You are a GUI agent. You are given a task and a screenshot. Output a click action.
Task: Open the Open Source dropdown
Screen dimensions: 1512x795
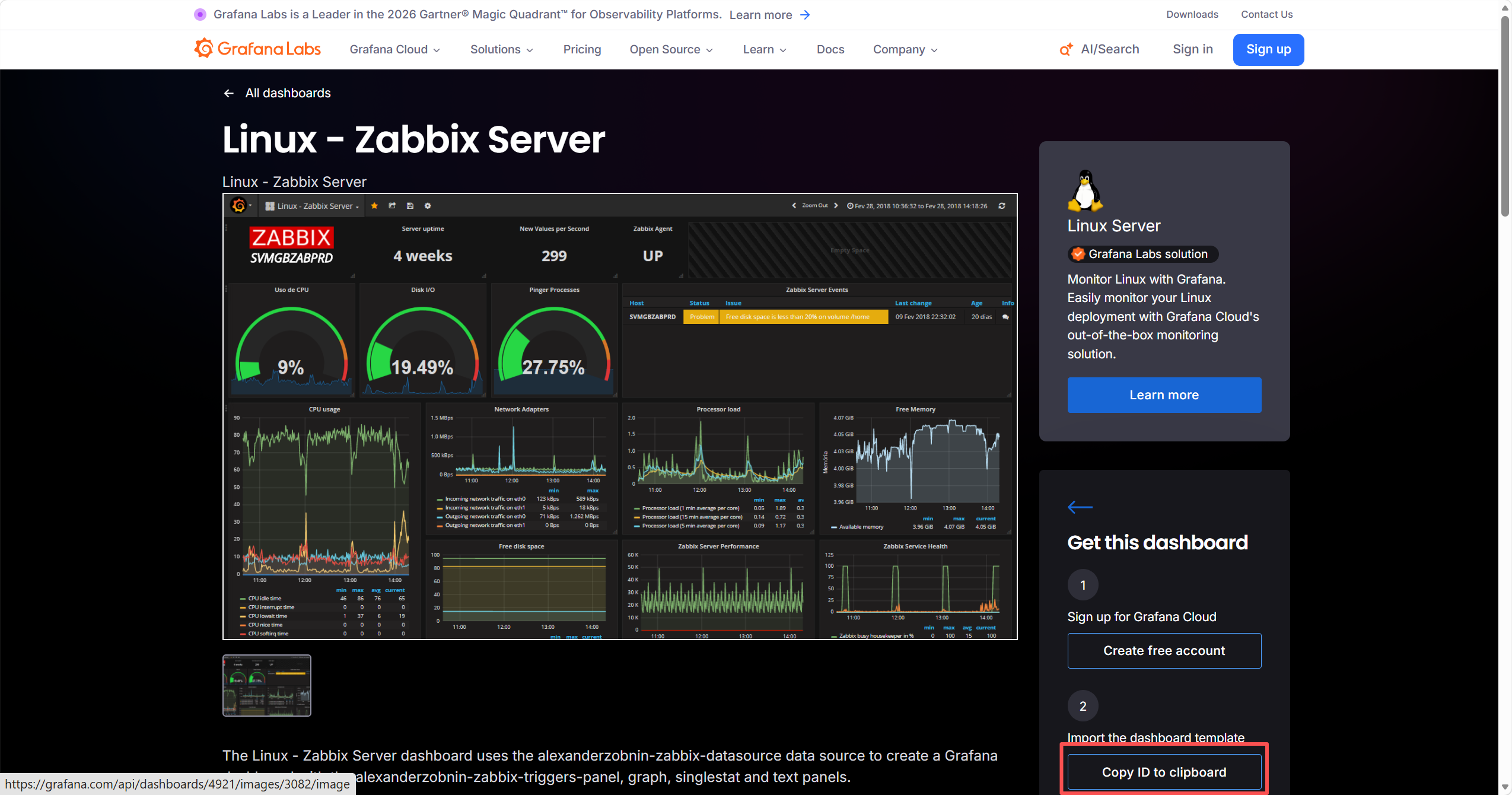tap(671, 49)
